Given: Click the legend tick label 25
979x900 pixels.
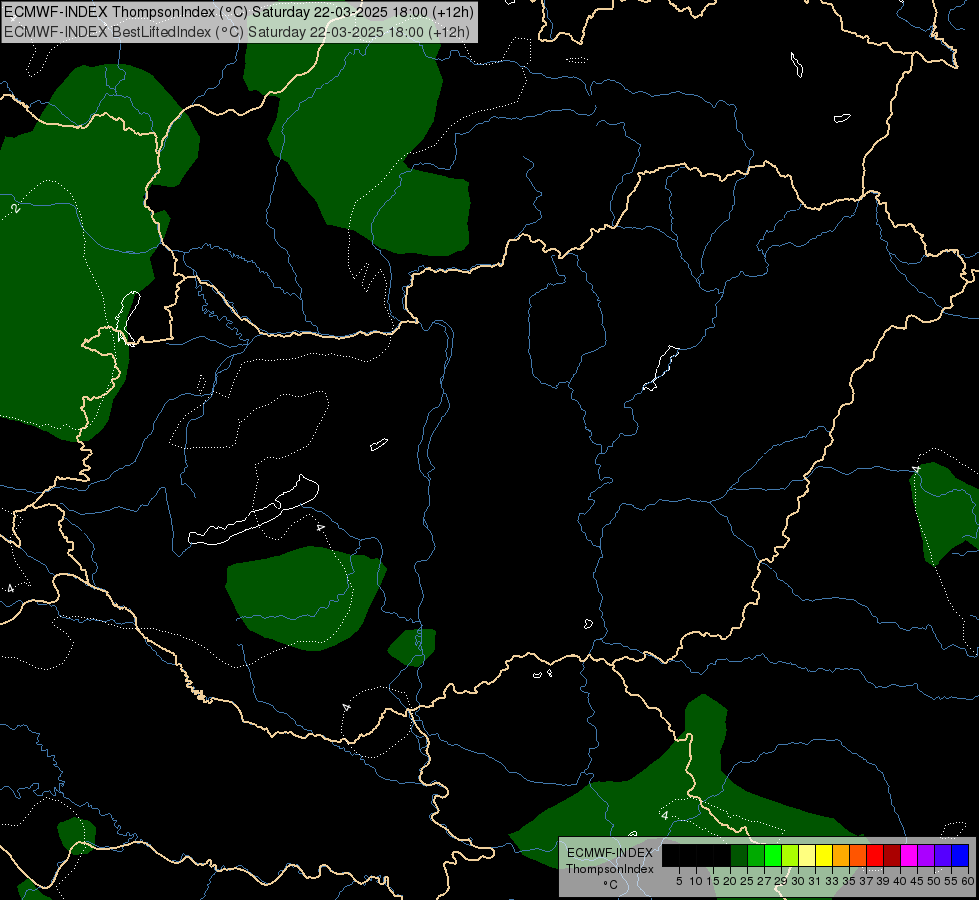Looking at the screenshot, I should tap(747, 881).
